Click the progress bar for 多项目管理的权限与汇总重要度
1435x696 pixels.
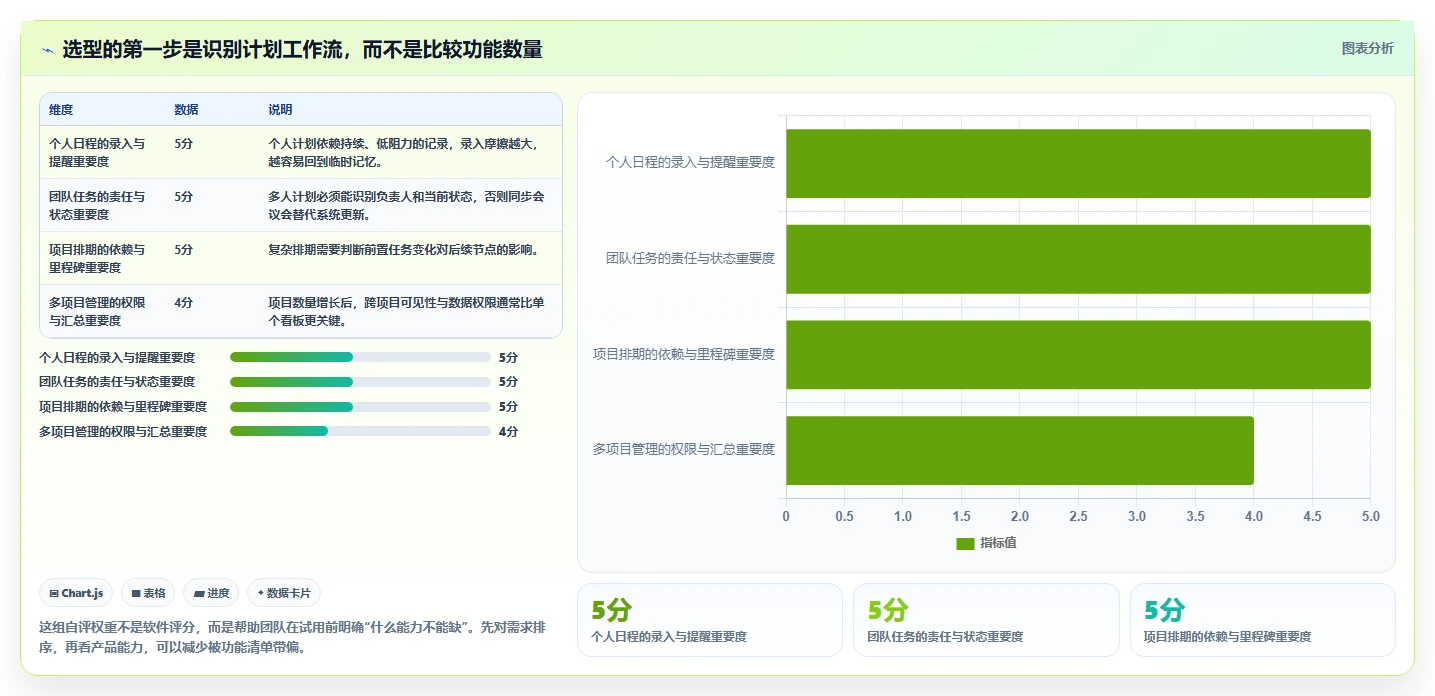[360, 431]
